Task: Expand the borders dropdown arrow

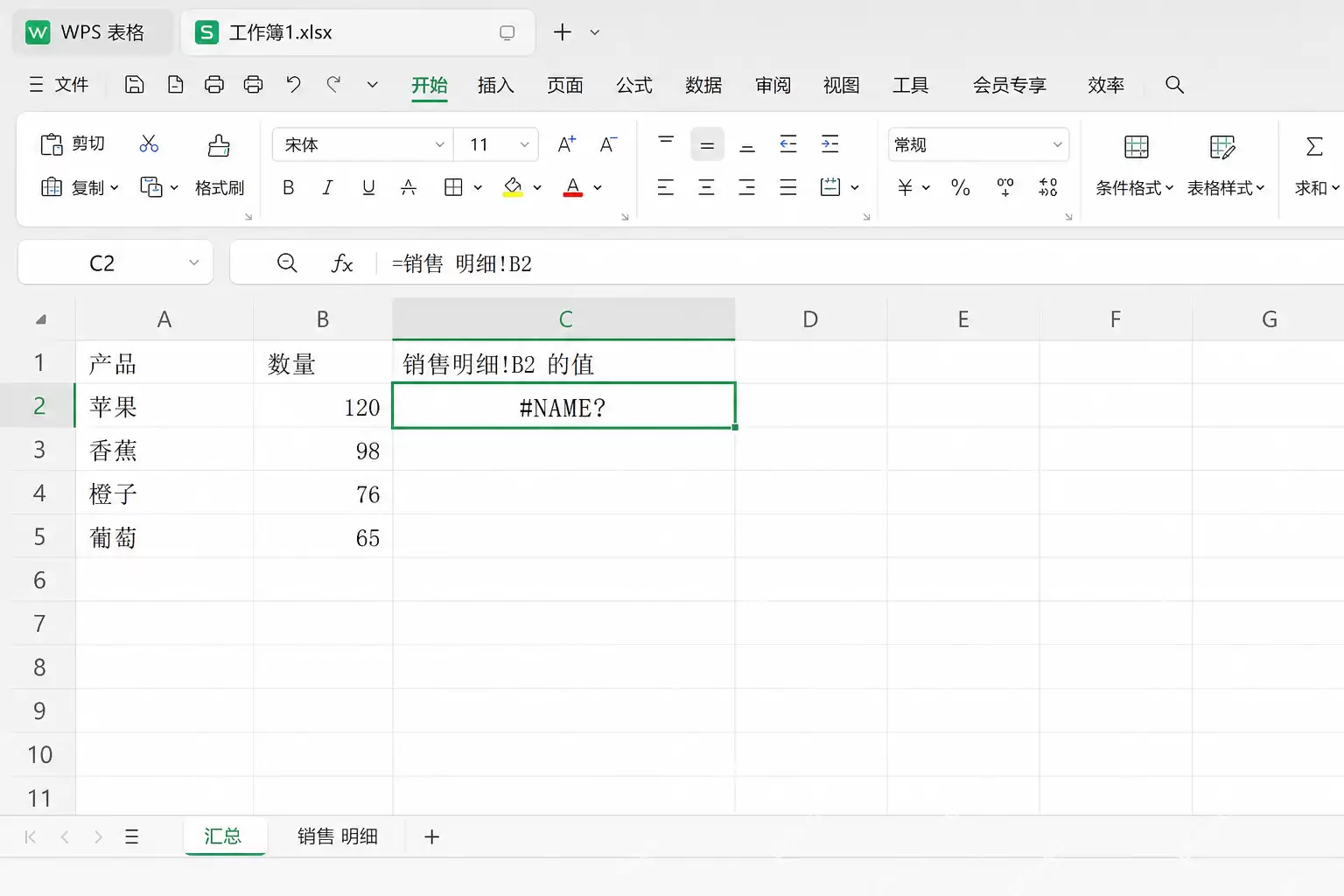Action: point(478,187)
